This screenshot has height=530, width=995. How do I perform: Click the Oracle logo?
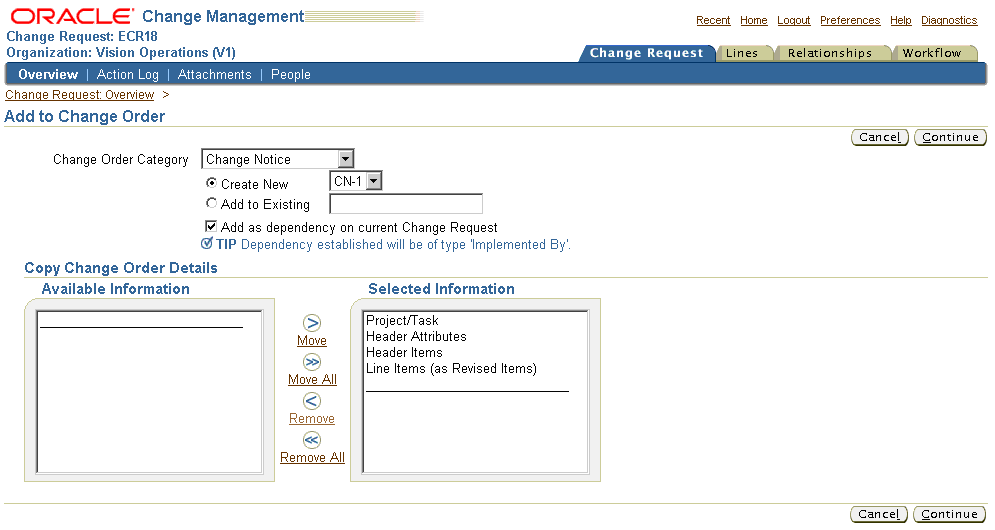[72, 17]
